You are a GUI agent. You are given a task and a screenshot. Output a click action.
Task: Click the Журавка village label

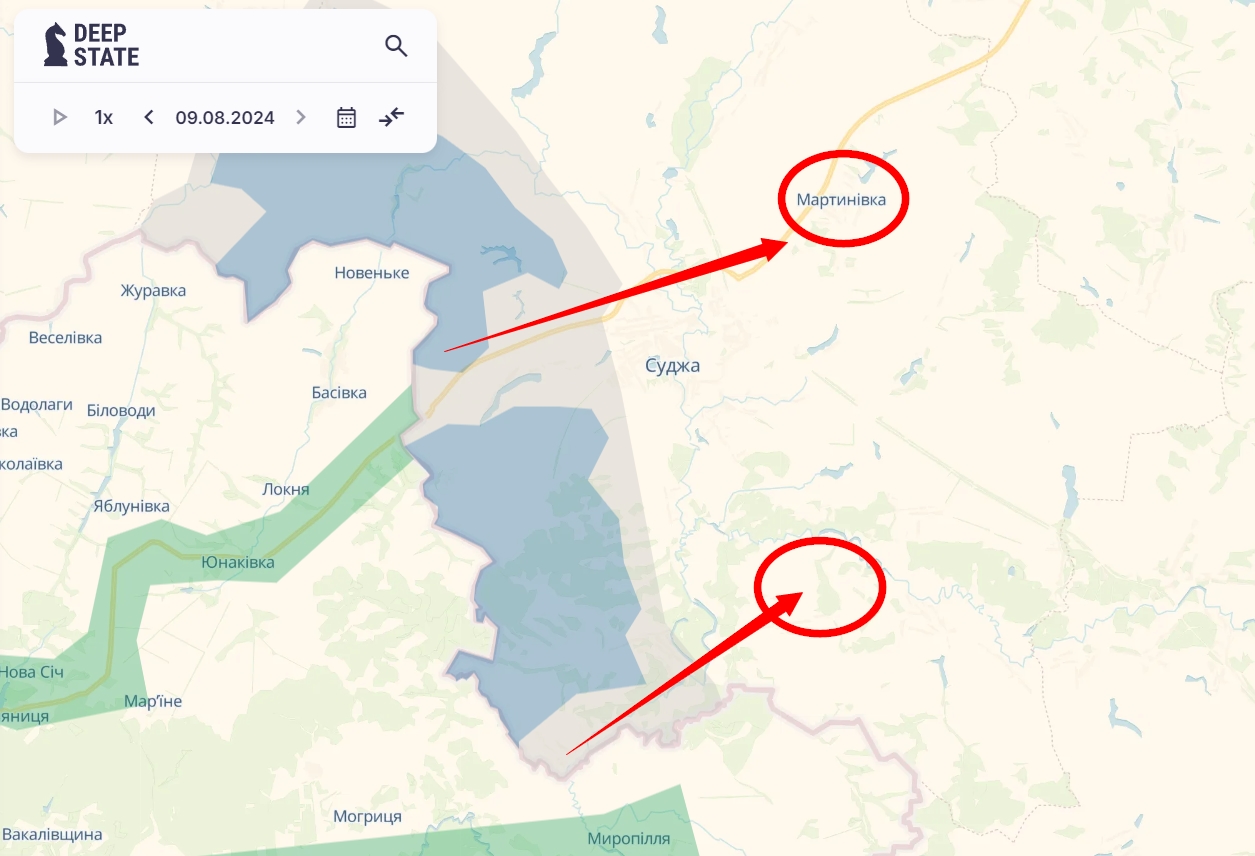[x=153, y=291]
